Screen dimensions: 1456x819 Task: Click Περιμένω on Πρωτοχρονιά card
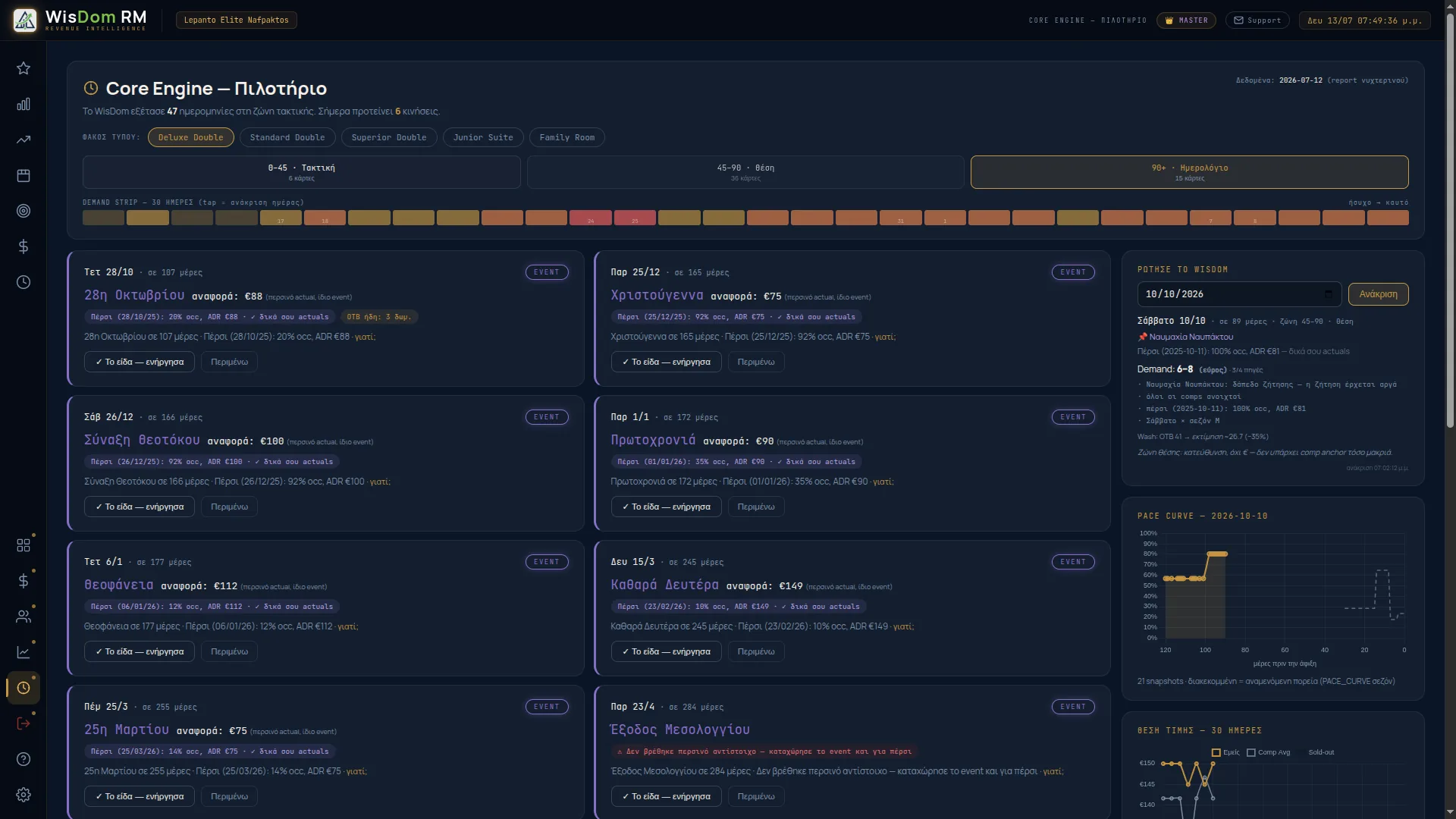(x=756, y=507)
